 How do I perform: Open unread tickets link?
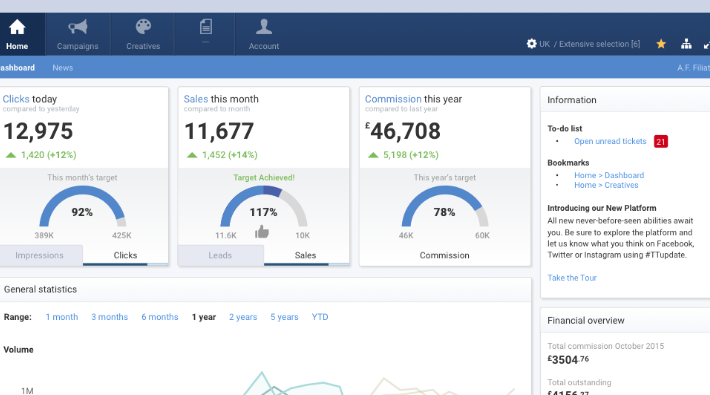[x=610, y=141]
